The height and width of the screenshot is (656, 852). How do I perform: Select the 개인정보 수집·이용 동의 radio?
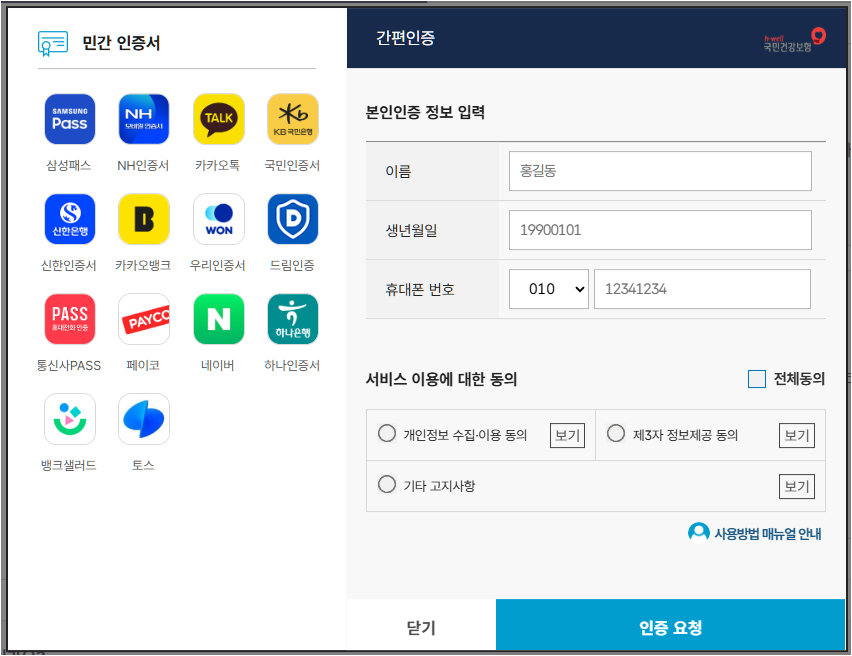(387, 434)
